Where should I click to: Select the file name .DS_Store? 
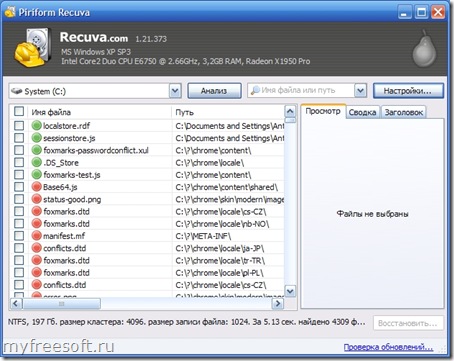pos(61,163)
